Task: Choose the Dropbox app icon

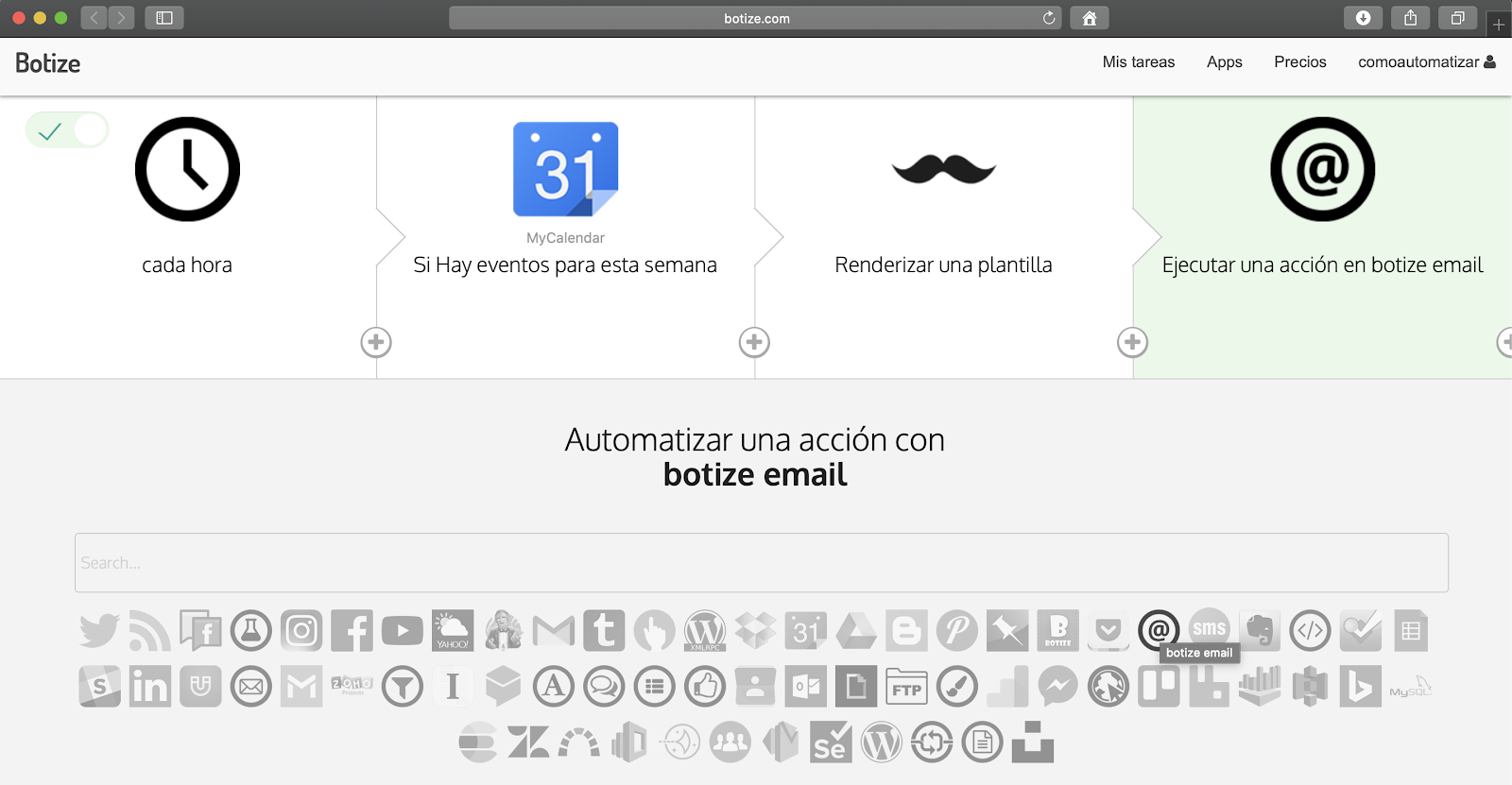Action: click(x=755, y=630)
